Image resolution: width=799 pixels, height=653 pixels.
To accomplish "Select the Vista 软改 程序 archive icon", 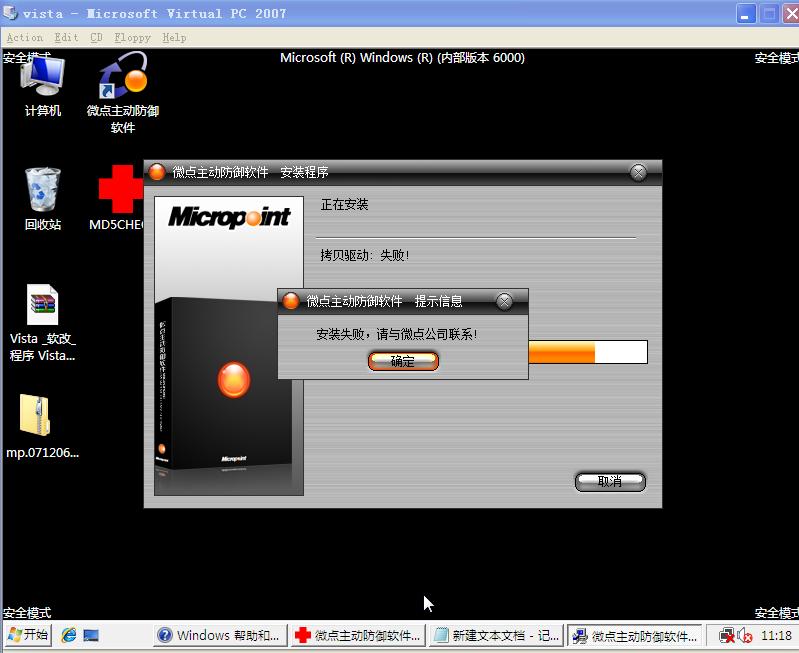I will click(43, 323).
